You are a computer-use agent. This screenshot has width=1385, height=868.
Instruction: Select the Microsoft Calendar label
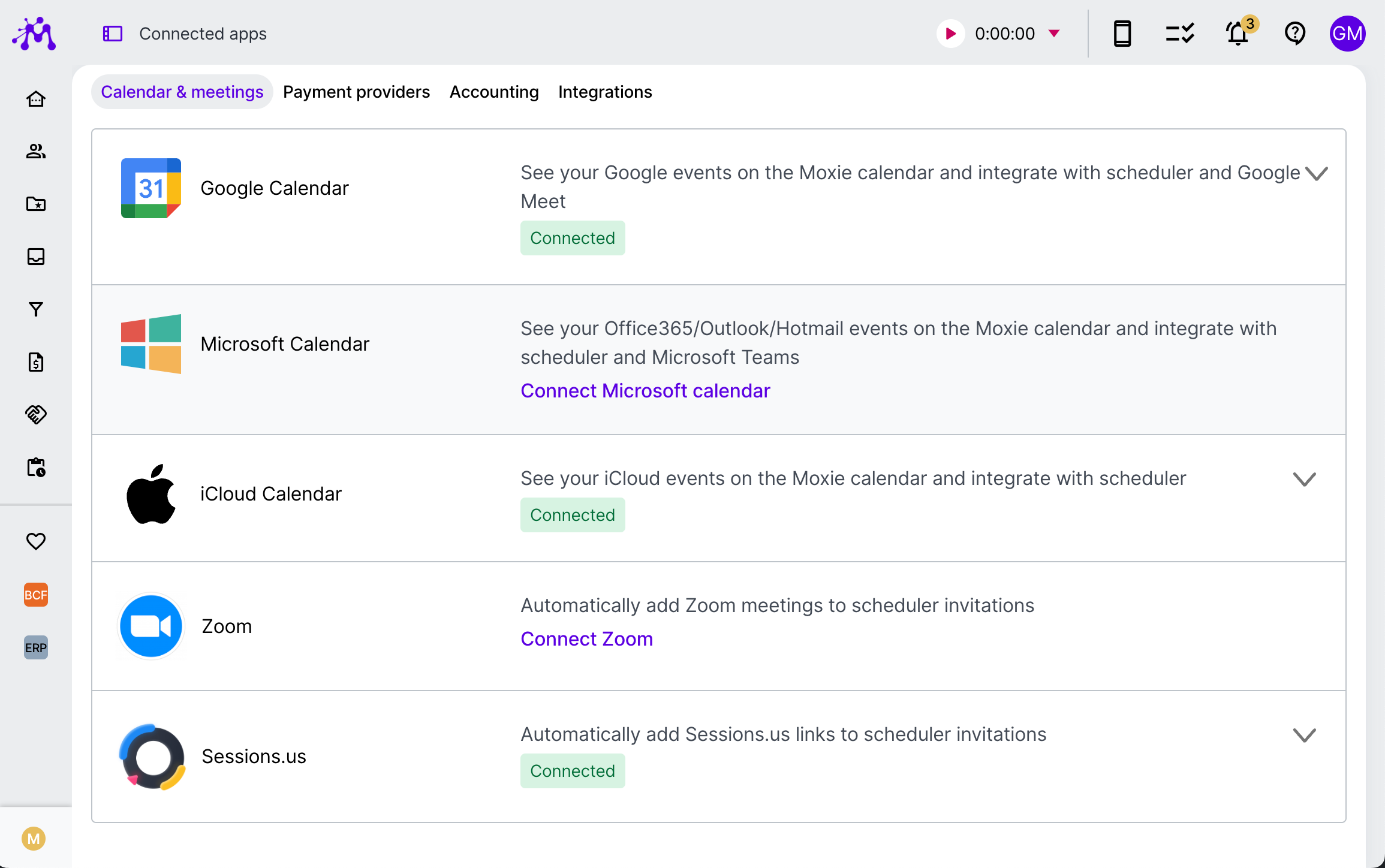pos(285,344)
